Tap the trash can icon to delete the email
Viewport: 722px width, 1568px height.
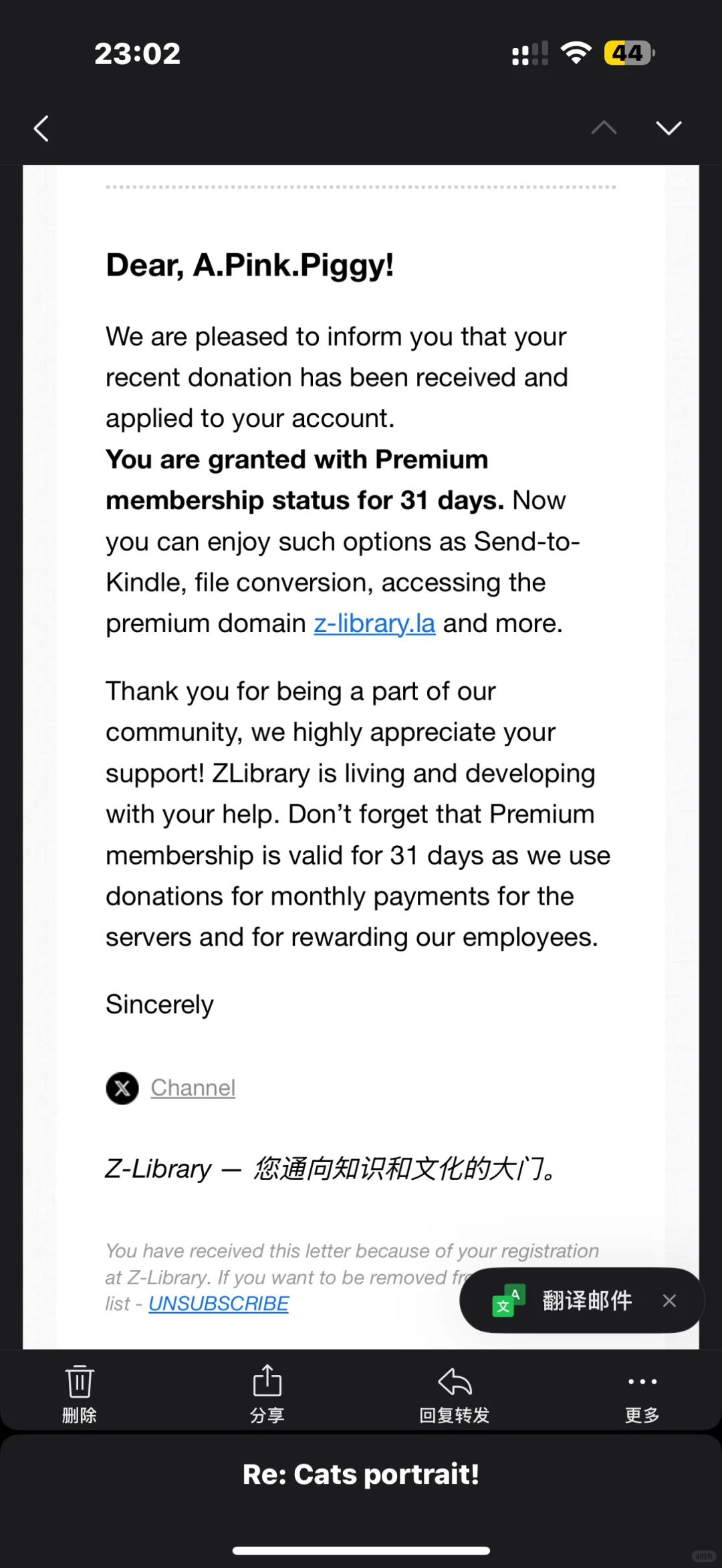pyautogui.click(x=80, y=1381)
